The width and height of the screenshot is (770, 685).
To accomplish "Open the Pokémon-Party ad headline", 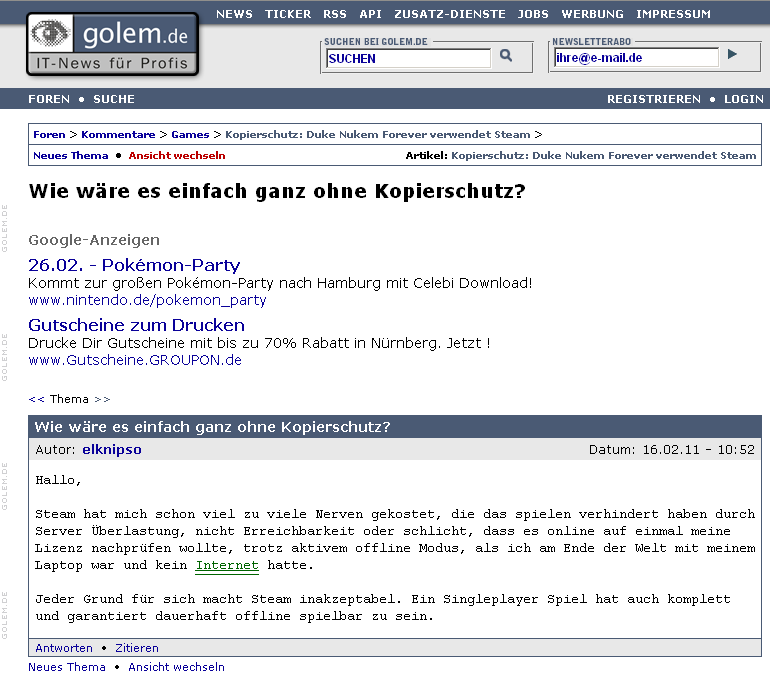I will (134, 265).
